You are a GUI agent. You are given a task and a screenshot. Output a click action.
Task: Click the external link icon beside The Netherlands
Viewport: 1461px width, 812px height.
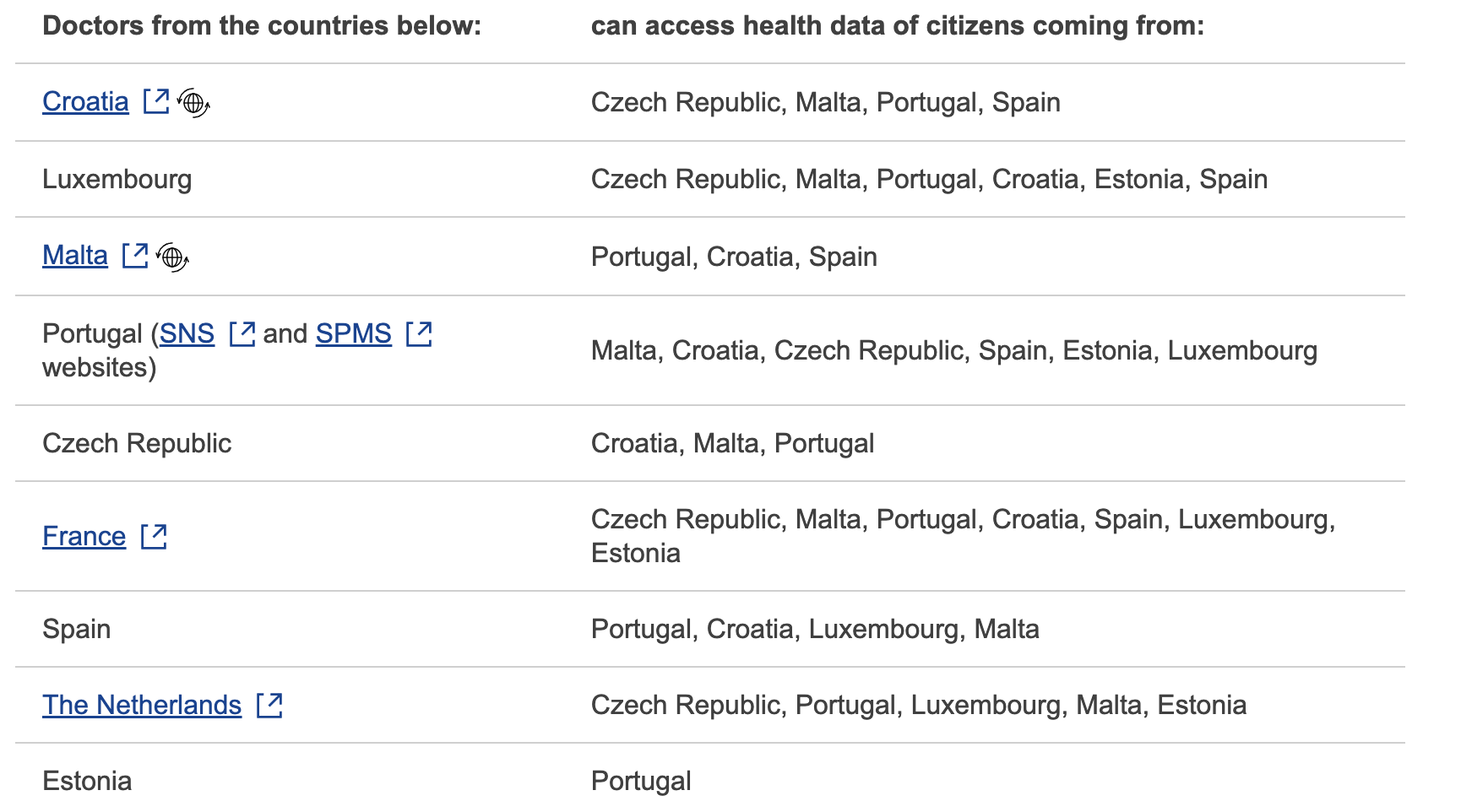click(269, 705)
